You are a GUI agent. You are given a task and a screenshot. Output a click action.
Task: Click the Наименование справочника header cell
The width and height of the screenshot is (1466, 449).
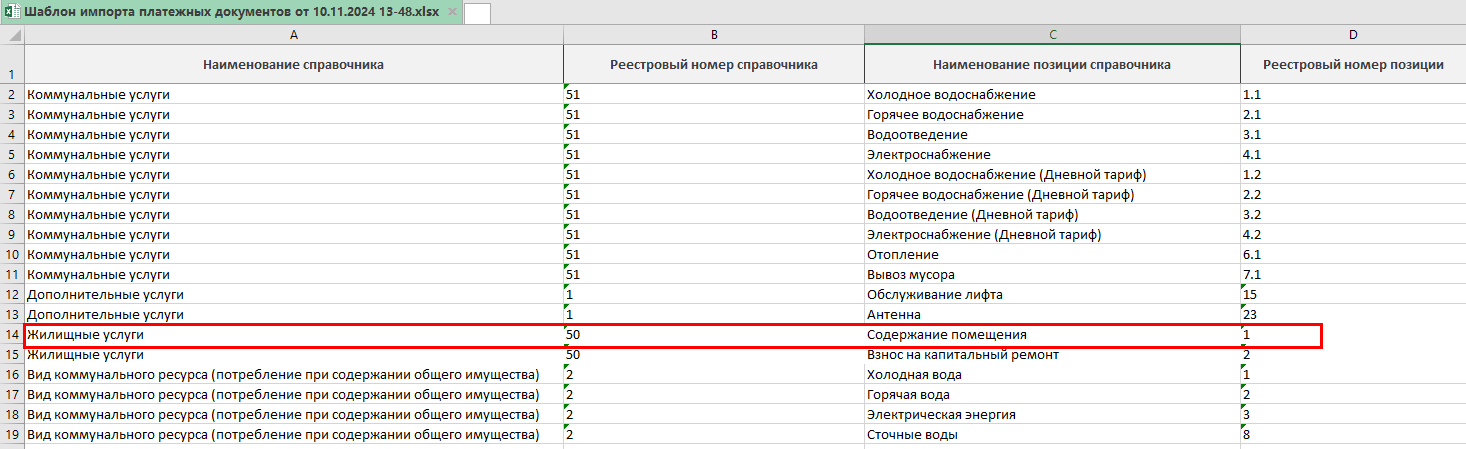(x=293, y=65)
